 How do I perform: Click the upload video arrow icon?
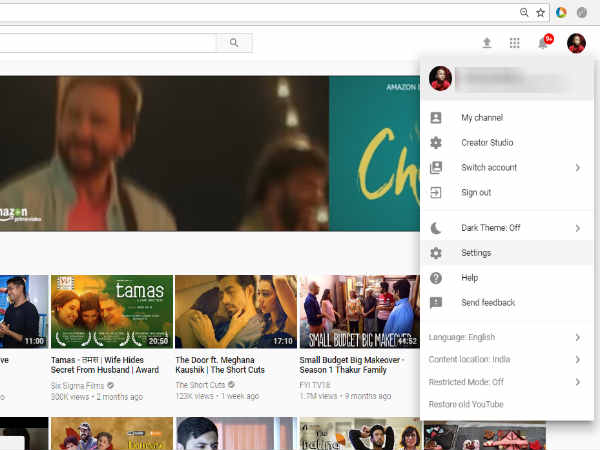pyautogui.click(x=487, y=43)
